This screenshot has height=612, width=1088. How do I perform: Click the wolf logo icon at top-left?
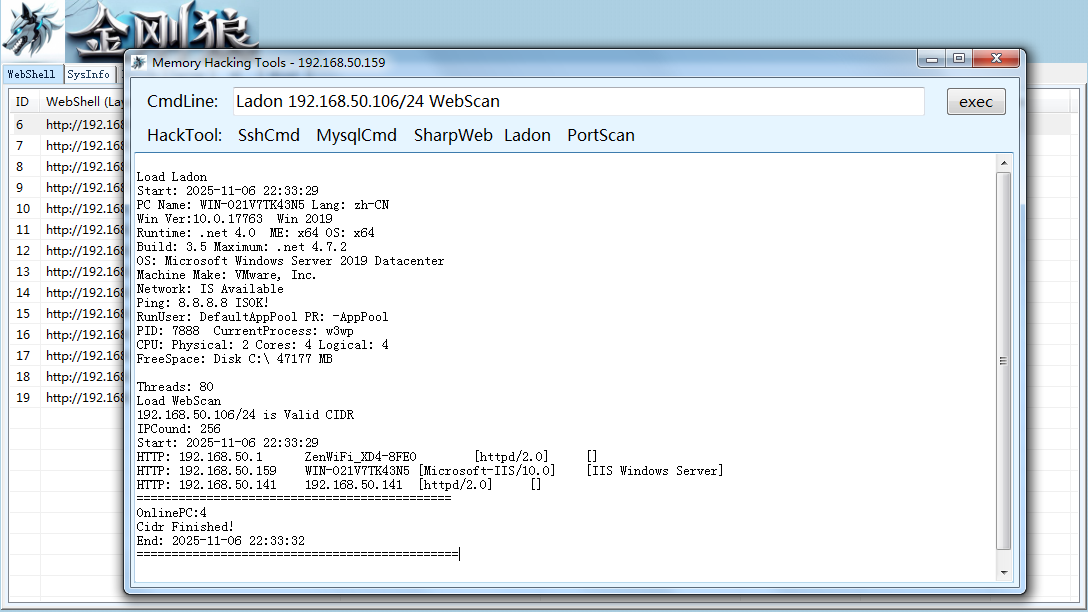click(x=33, y=30)
